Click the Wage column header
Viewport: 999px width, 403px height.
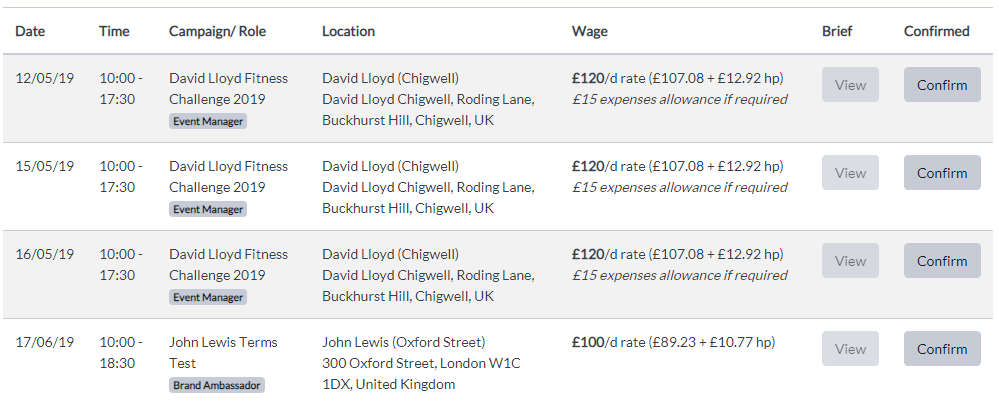pos(589,31)
